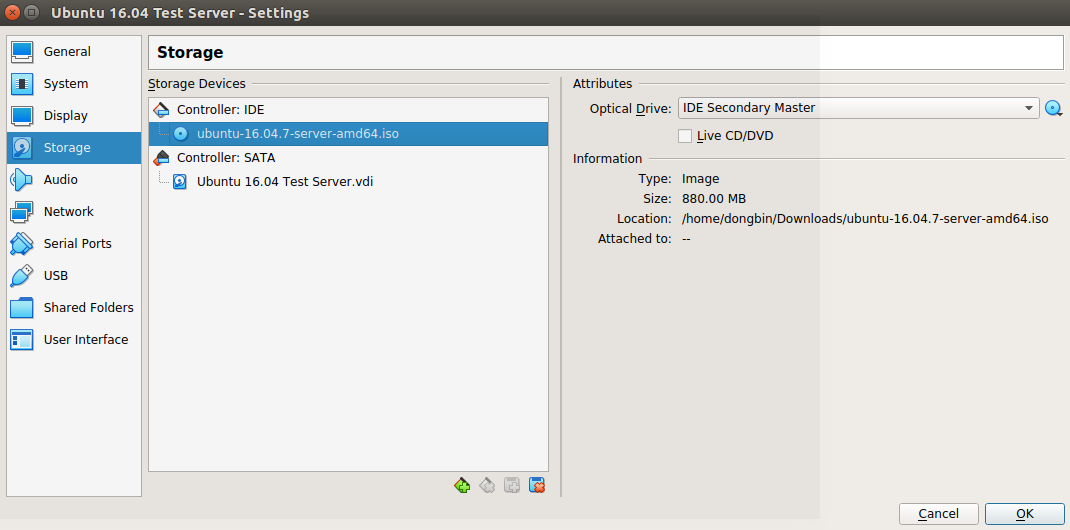Open the Shared Folders settings category
The height and width of the screenshot is (530, 1070).
click(74, 308)
